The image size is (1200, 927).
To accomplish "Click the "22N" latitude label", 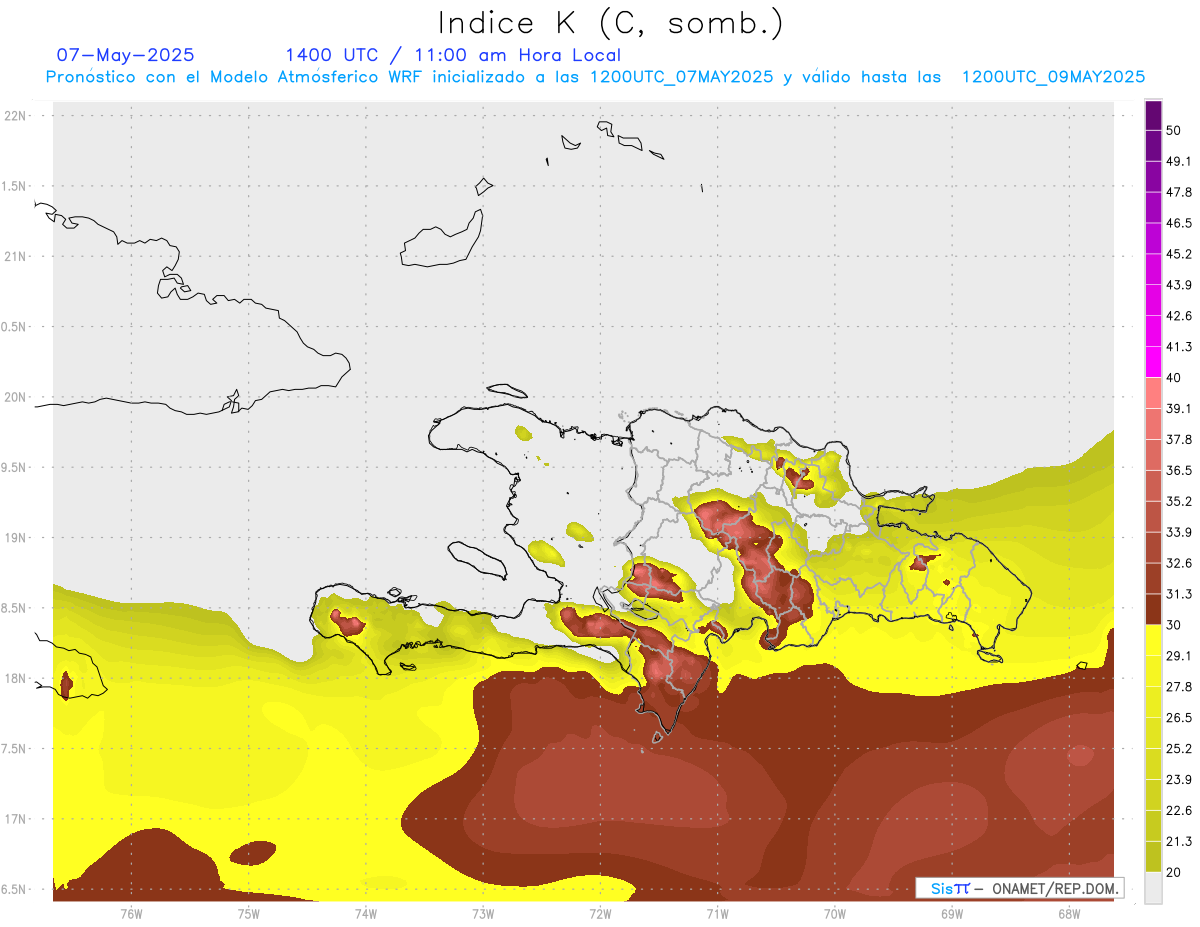I will (x=16, y=116).
